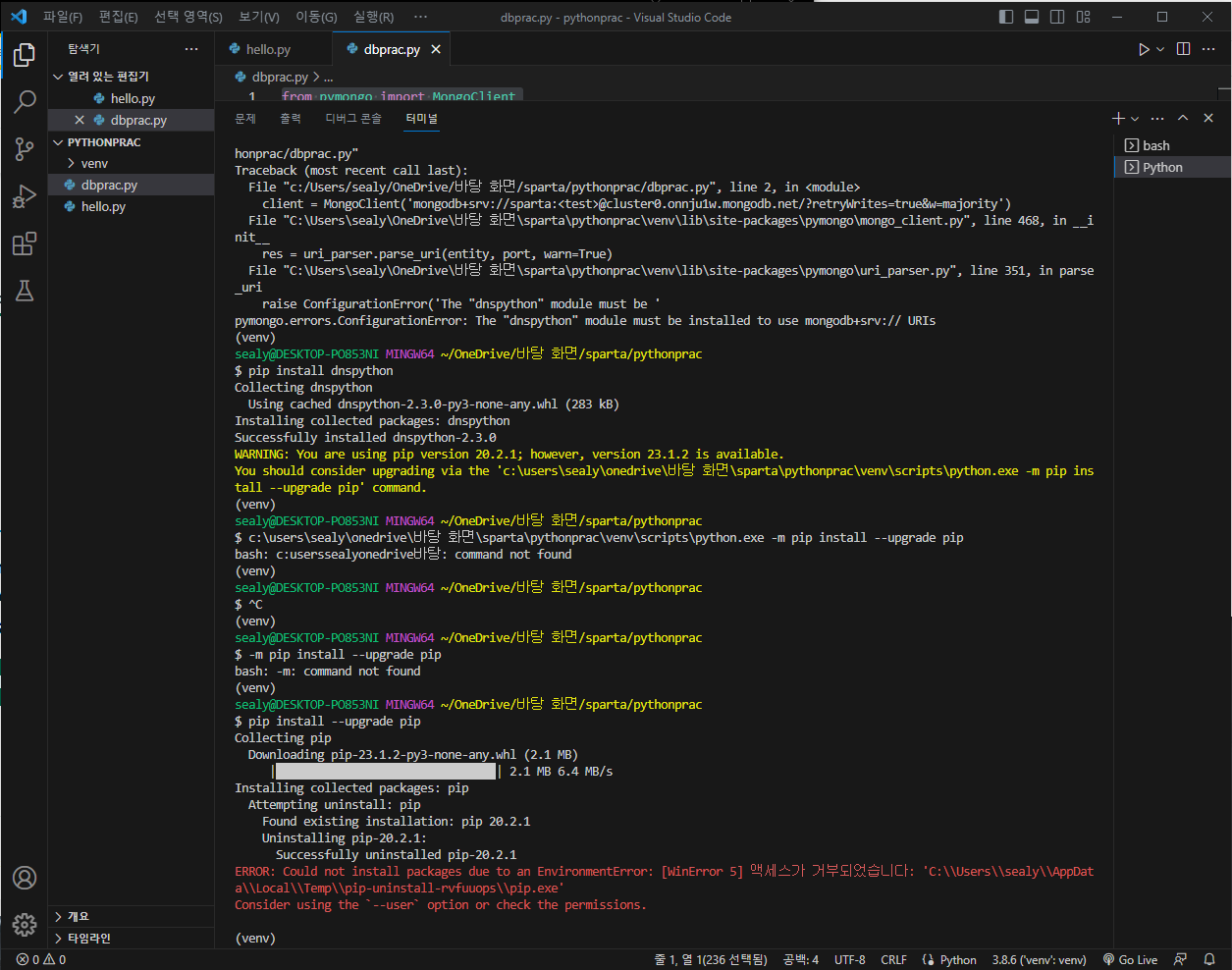Open the 파일(F) menu
This screenshot has height=970, width=1232.
pyautogui.click(x=63, y=17)
